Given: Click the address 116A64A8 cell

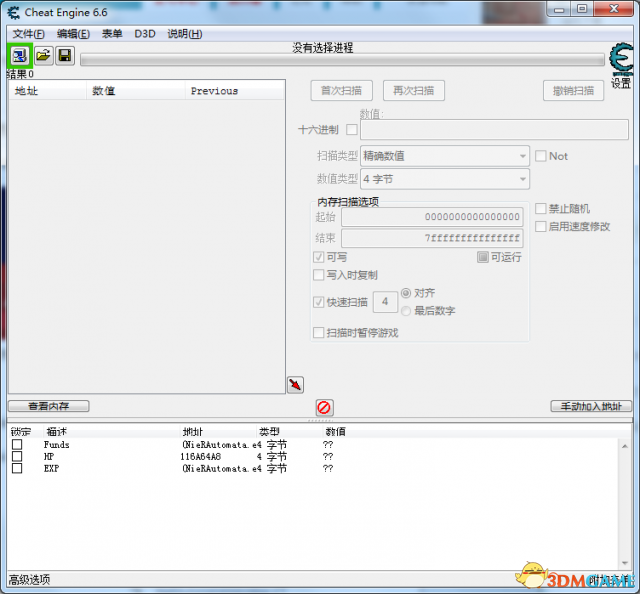Looking at the screenshot, I should [201, 456].
